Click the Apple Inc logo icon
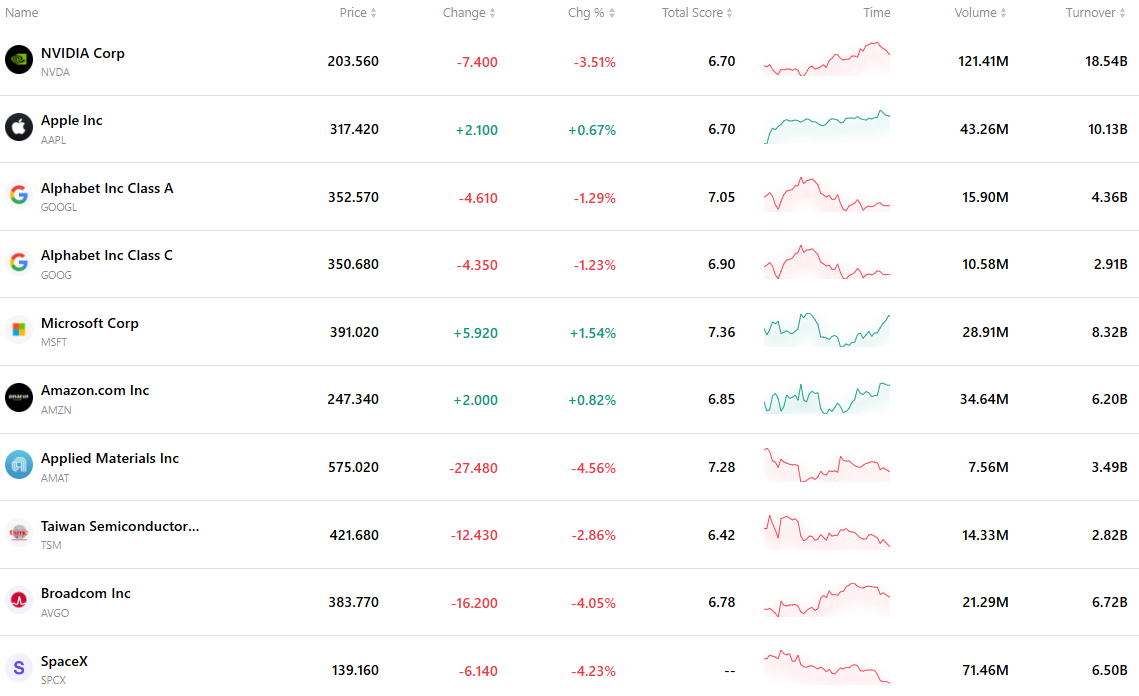The height and width of the screenshot is (696, 1139). point(19,127)
